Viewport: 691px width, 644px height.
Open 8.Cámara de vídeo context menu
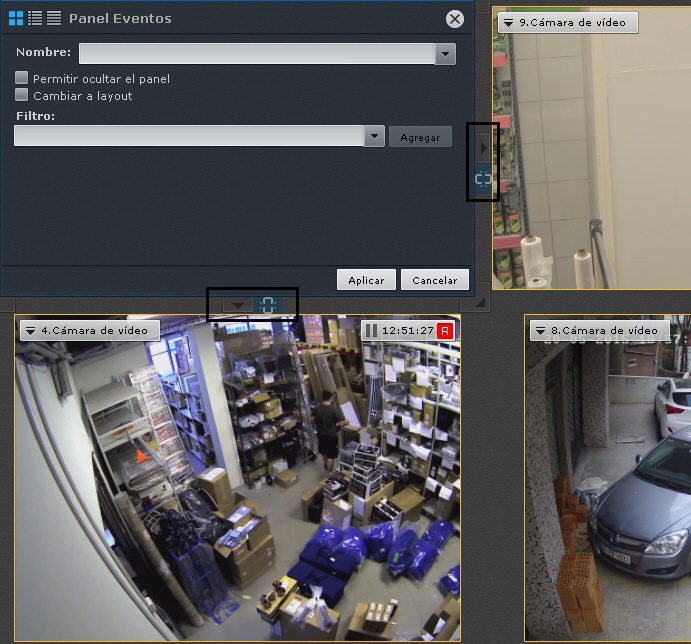tap(540, 331)
